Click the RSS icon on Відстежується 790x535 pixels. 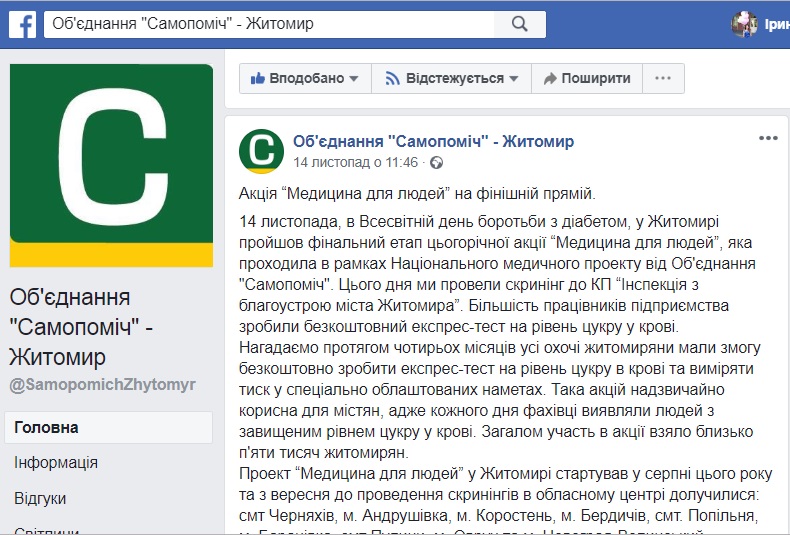coord(392,78)
